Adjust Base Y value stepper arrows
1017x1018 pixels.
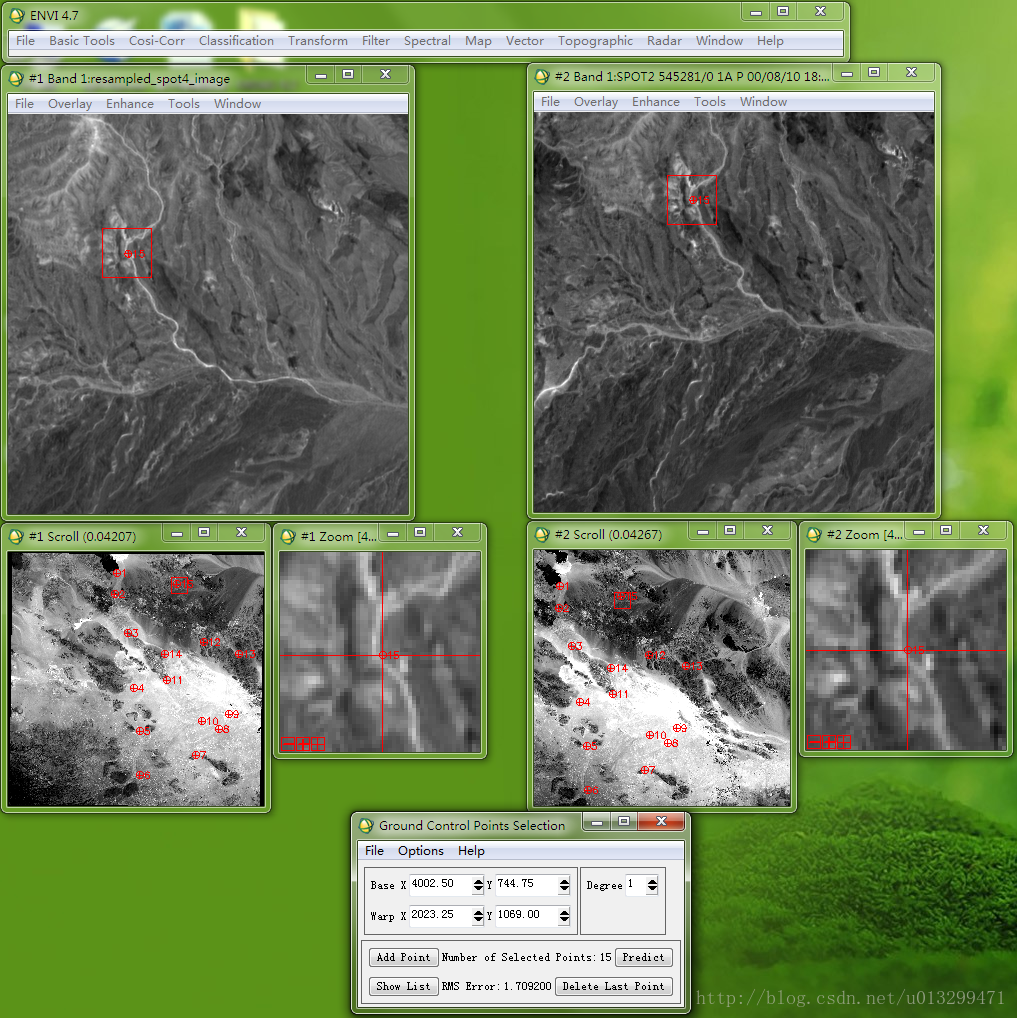tap(564, 884)
